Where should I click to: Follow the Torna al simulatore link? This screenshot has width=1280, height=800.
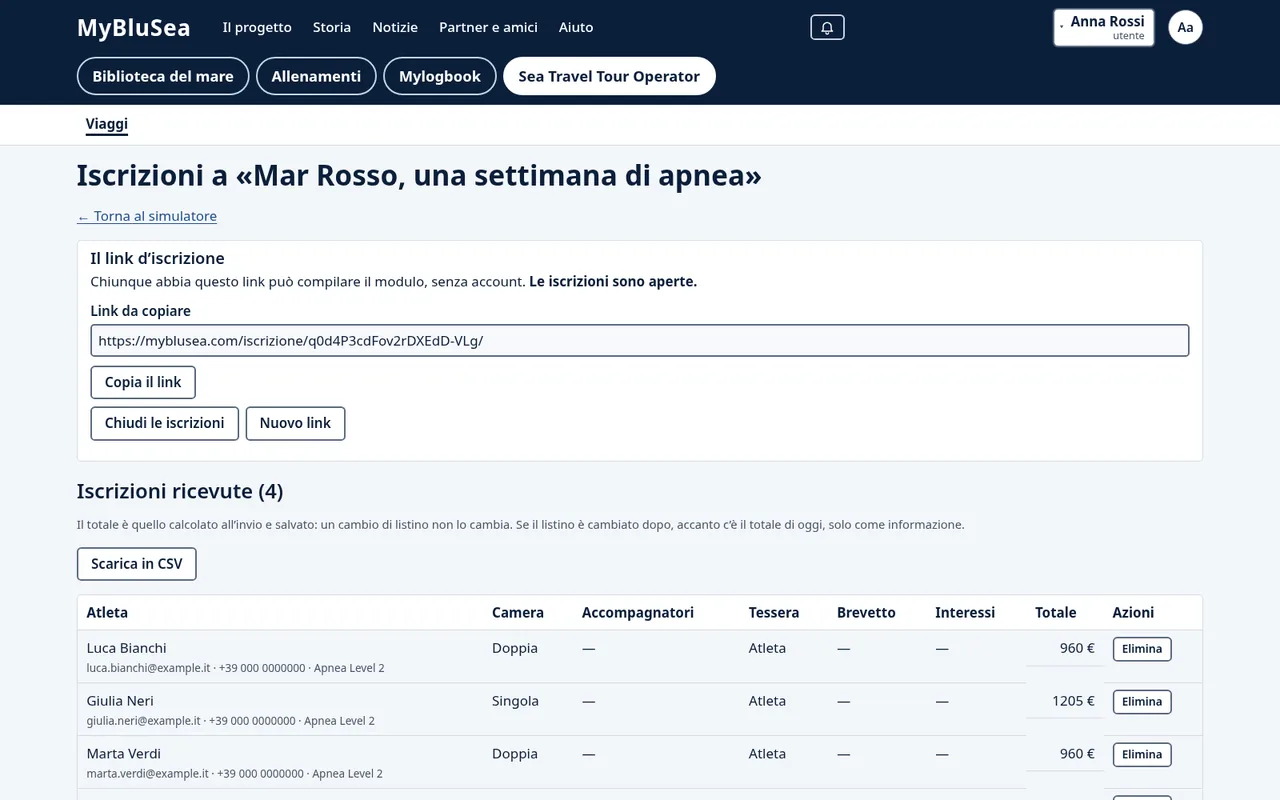(x=147, y=216)
